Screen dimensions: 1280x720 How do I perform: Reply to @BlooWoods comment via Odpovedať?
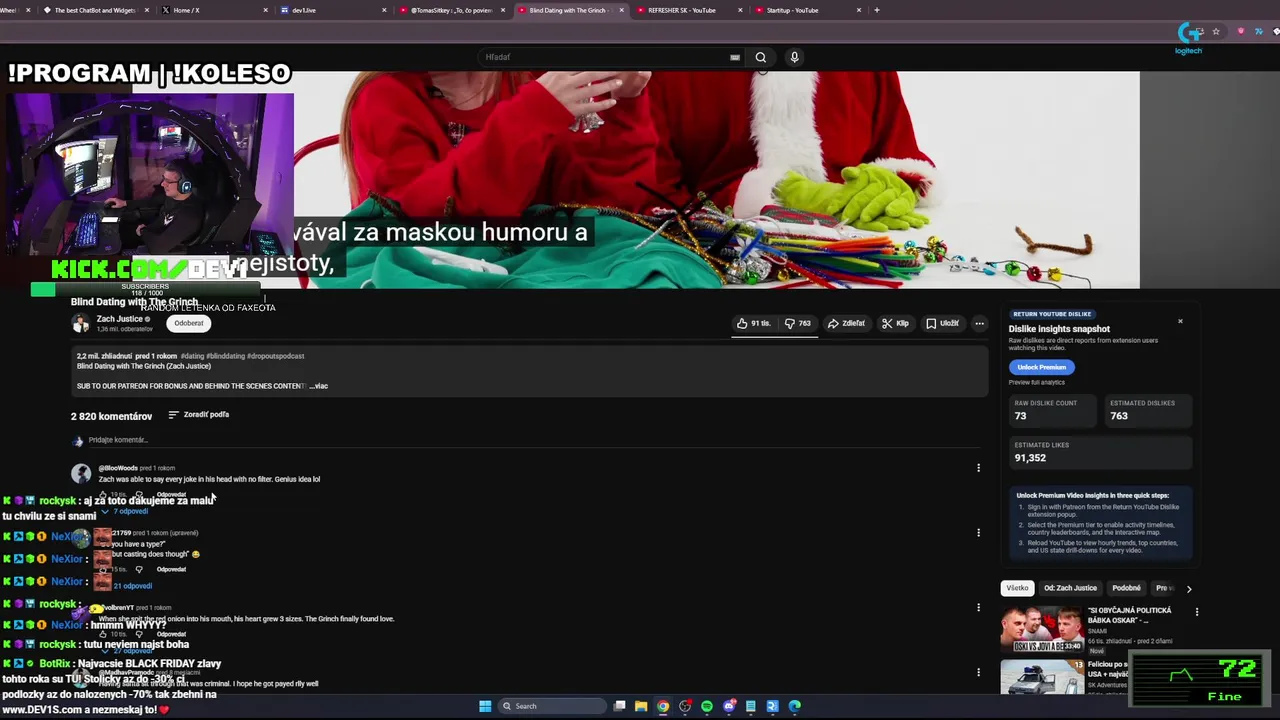click(x=171, y=494)
